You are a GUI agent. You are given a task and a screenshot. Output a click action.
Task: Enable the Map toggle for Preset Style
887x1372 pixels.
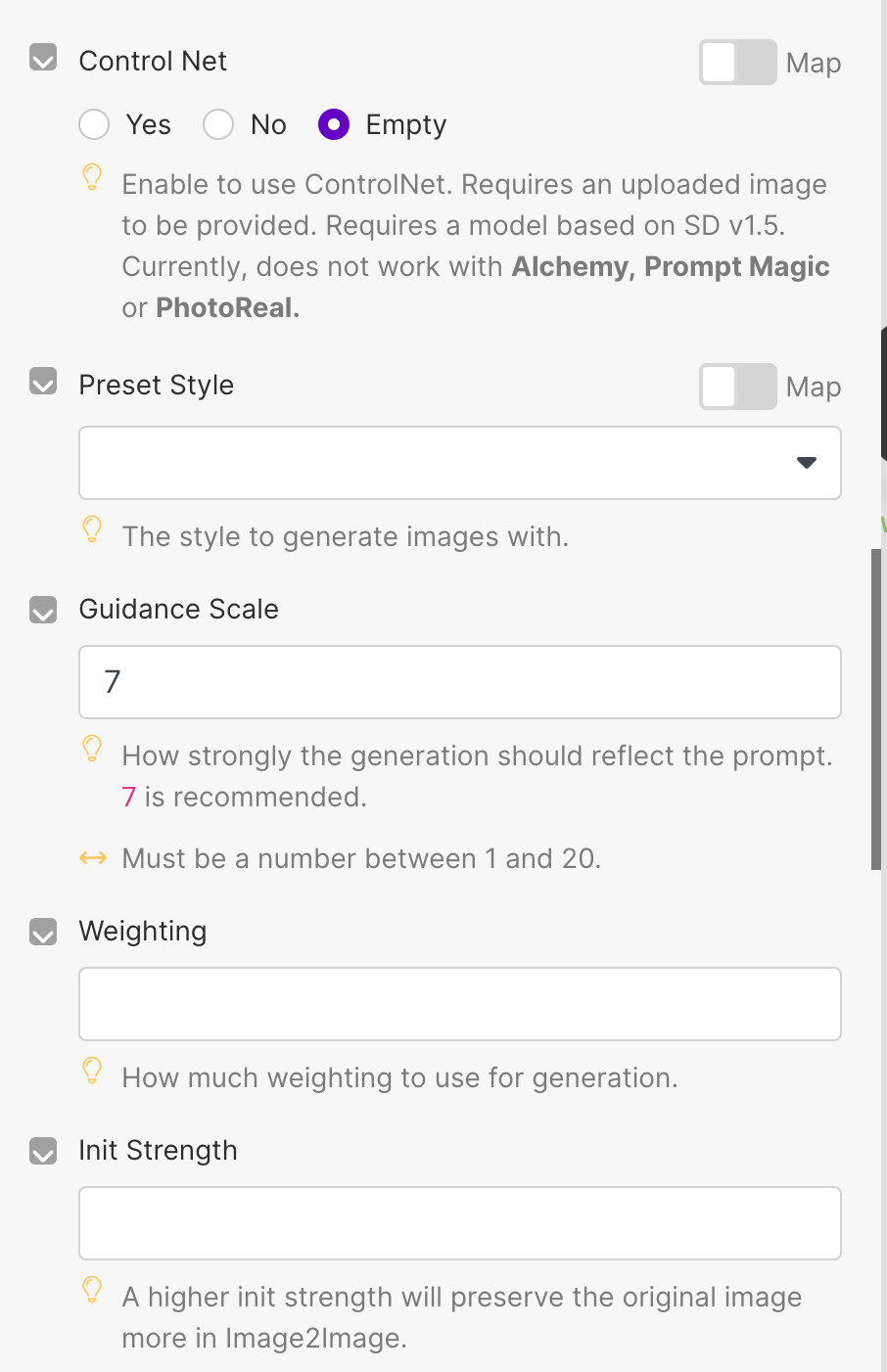click(x=737, y=387)
